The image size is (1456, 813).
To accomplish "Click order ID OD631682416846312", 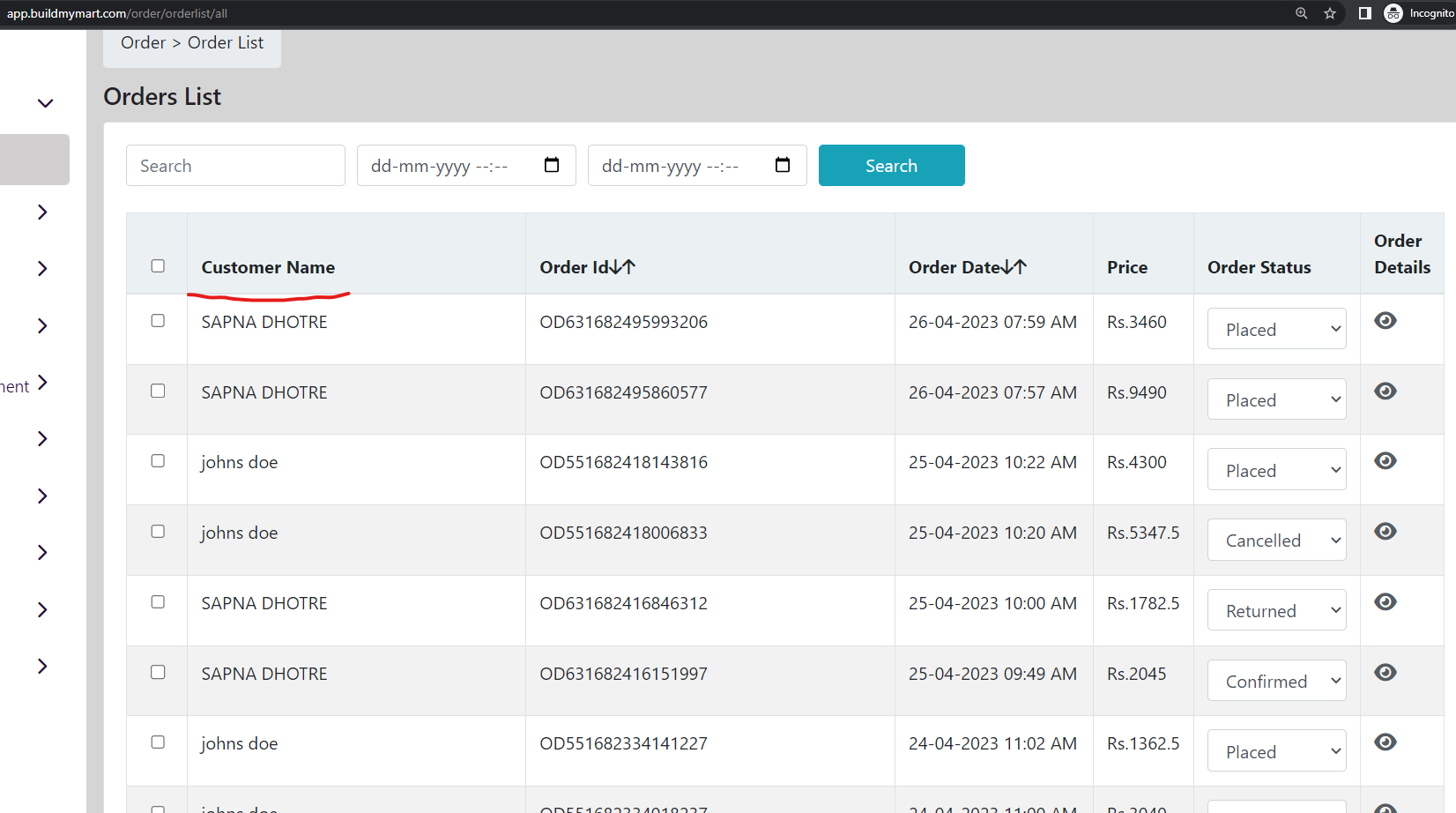I will pos(623,603).
